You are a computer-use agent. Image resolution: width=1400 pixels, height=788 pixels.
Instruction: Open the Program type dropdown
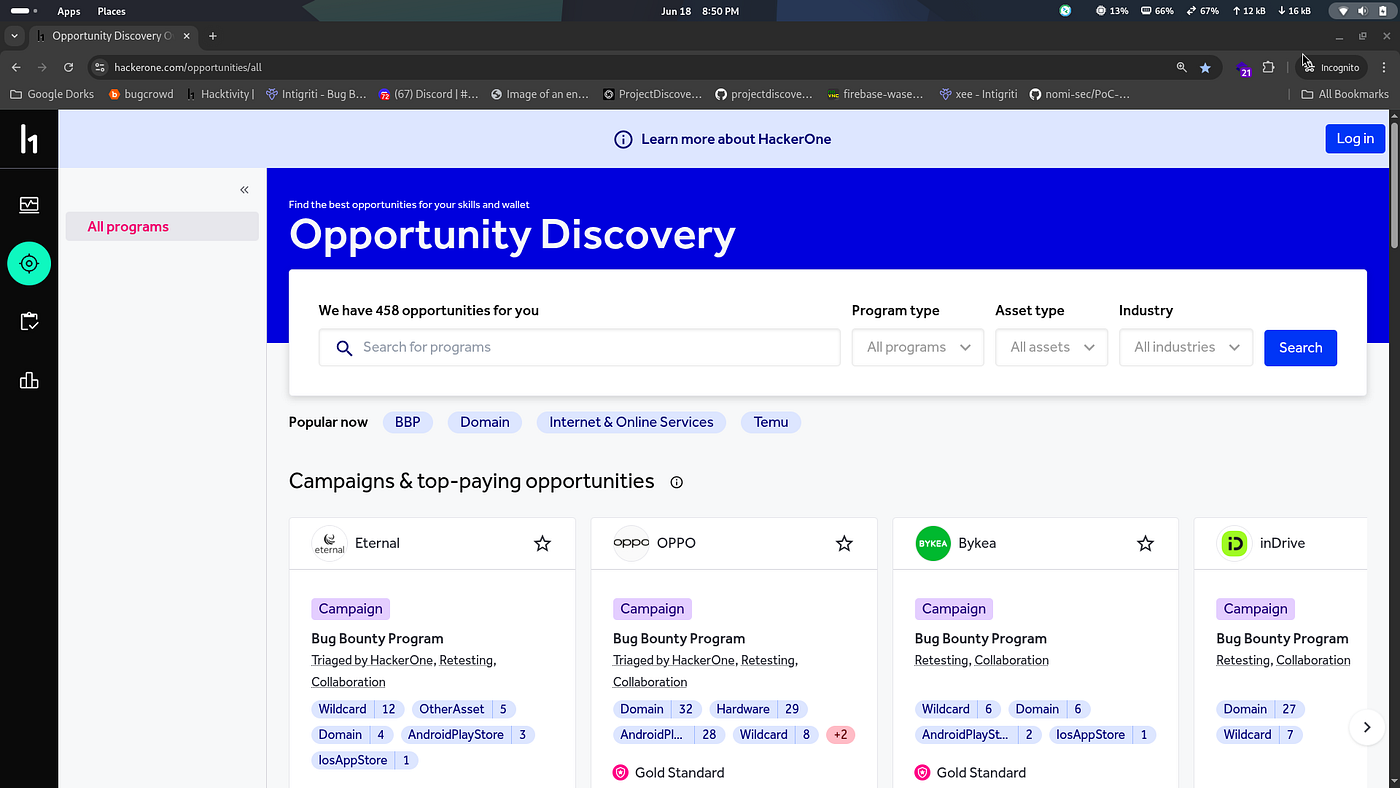click(918, 347)
